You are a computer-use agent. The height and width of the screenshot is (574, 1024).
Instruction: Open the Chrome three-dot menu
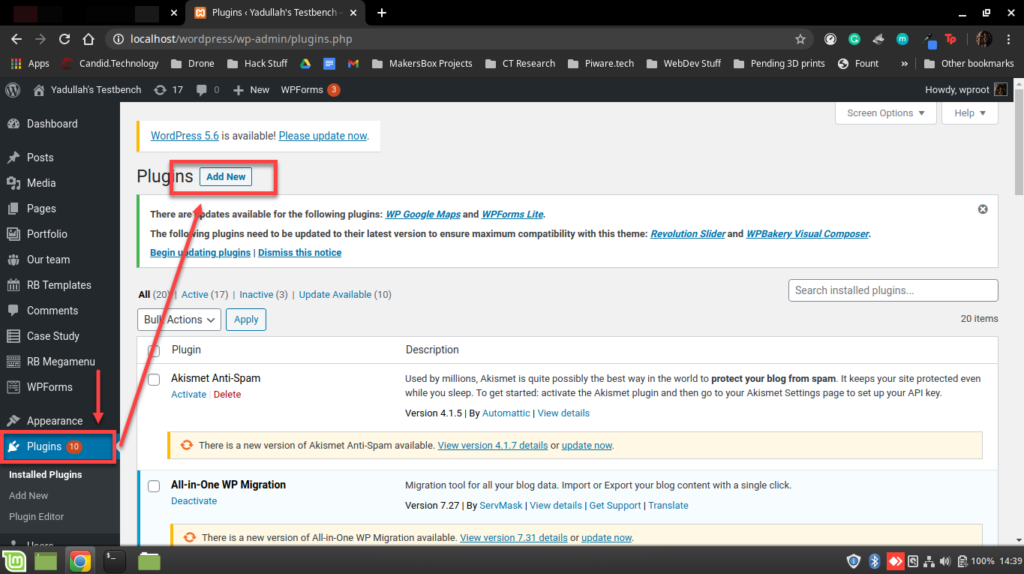click(x=1008, y=39)
